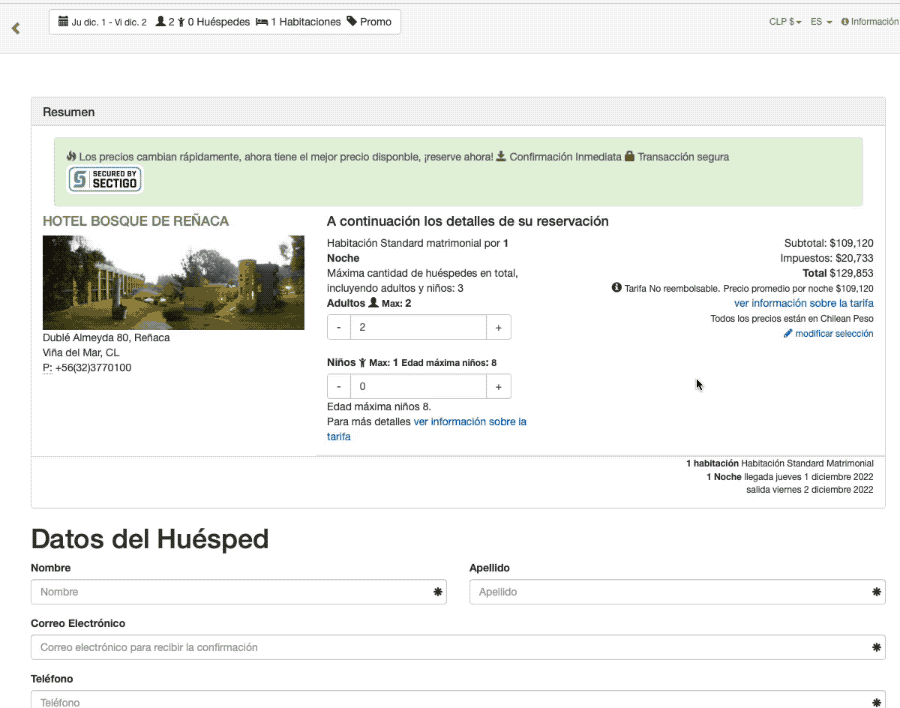Click the Resumen panel header
900x708 pixels.
click(458, 112)
